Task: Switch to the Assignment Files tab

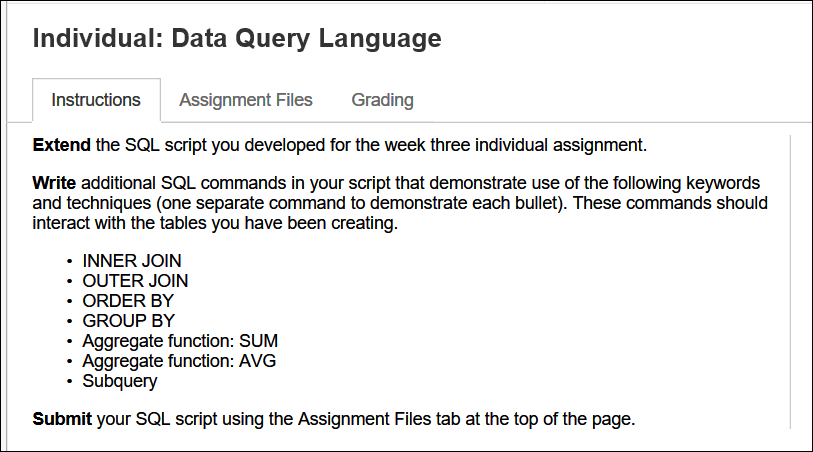Action: (x=246, y=100)
